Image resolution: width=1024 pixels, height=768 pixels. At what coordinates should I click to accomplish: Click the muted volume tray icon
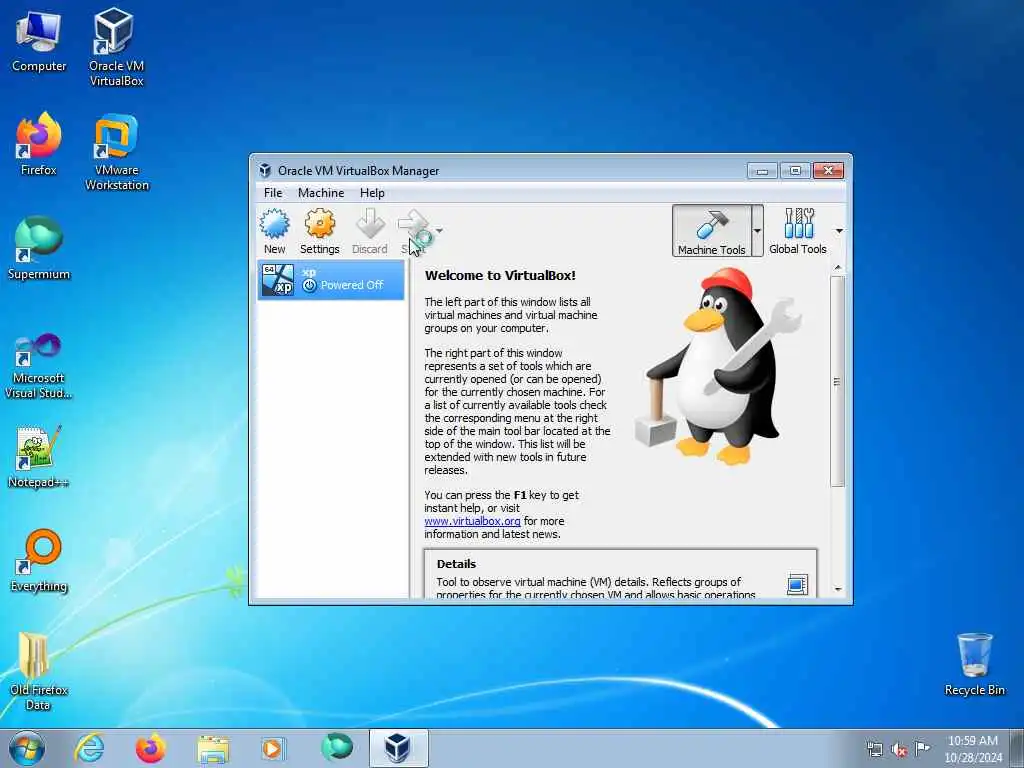tap(899, 749)
